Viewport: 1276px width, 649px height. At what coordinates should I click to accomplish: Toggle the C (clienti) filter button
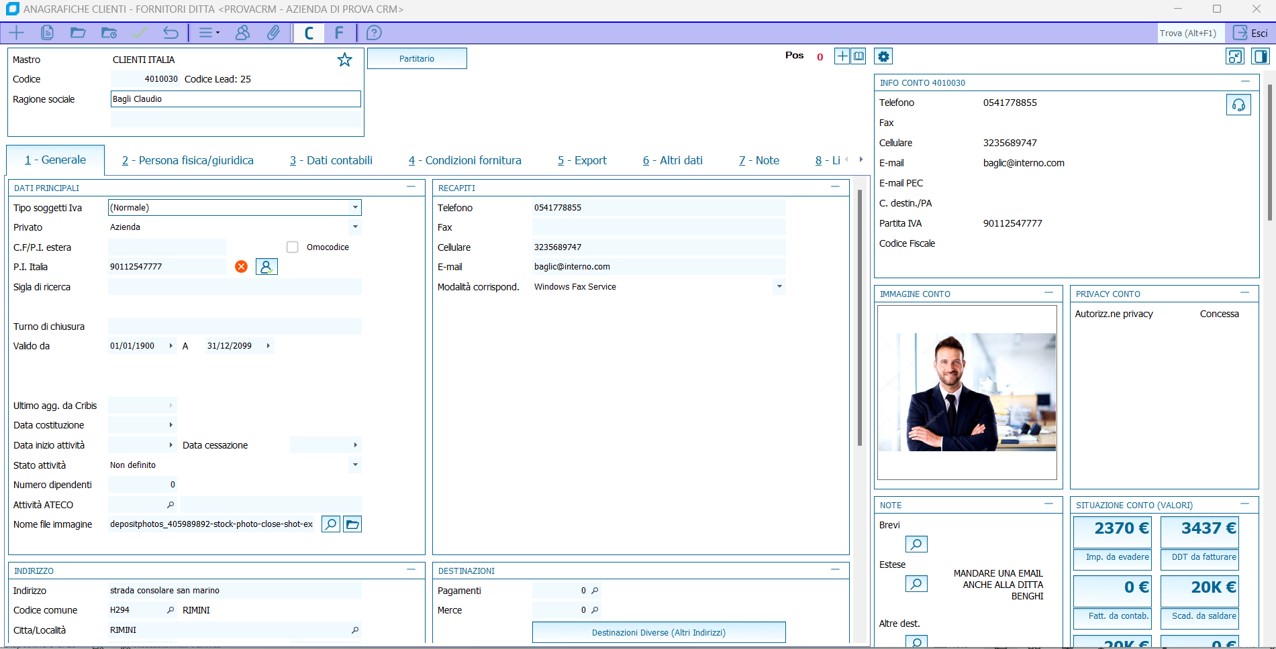click(x=309, y=33)
